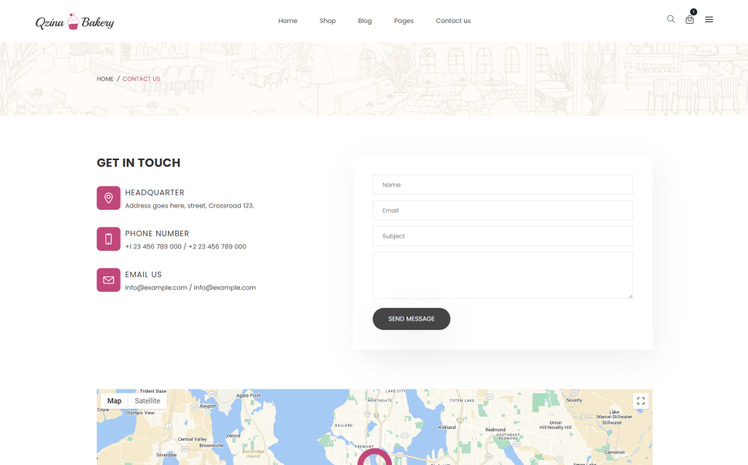Viewport: 748px width, 465px height.
Task: Click the pink map location marker
Action: (374, 457)
